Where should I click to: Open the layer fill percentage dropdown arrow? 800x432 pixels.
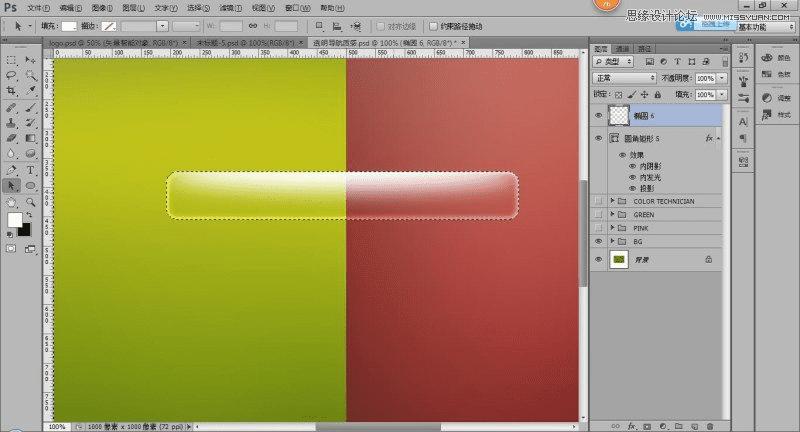[x=722, y=95]
